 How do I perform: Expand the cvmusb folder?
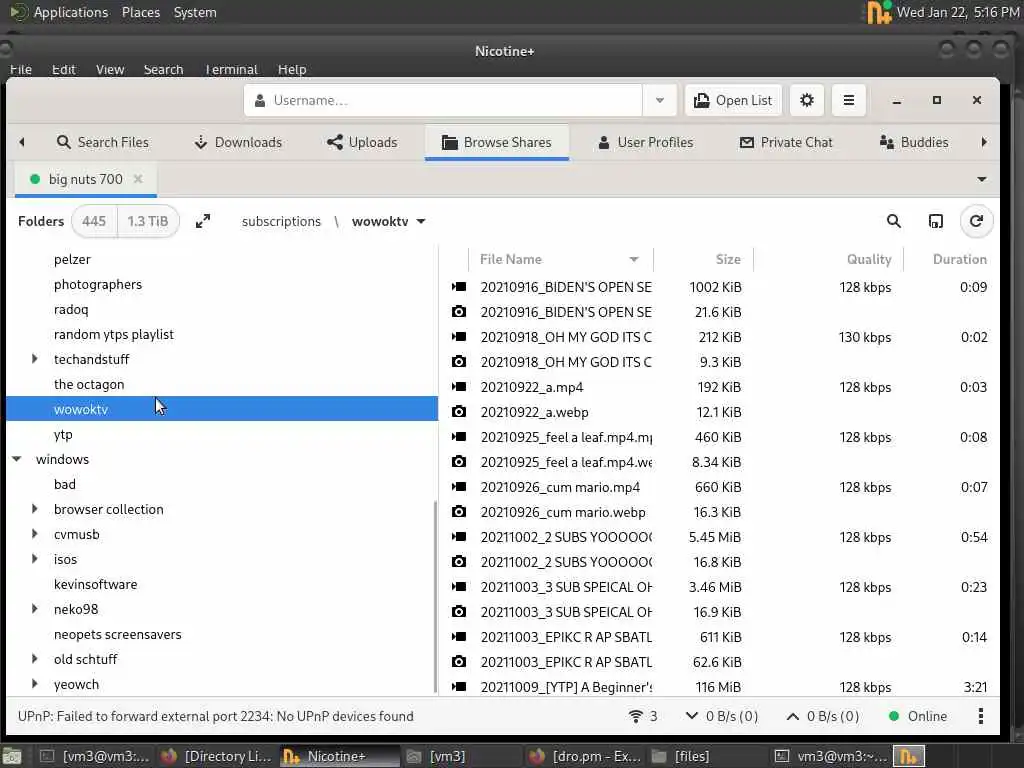point(35,534)
